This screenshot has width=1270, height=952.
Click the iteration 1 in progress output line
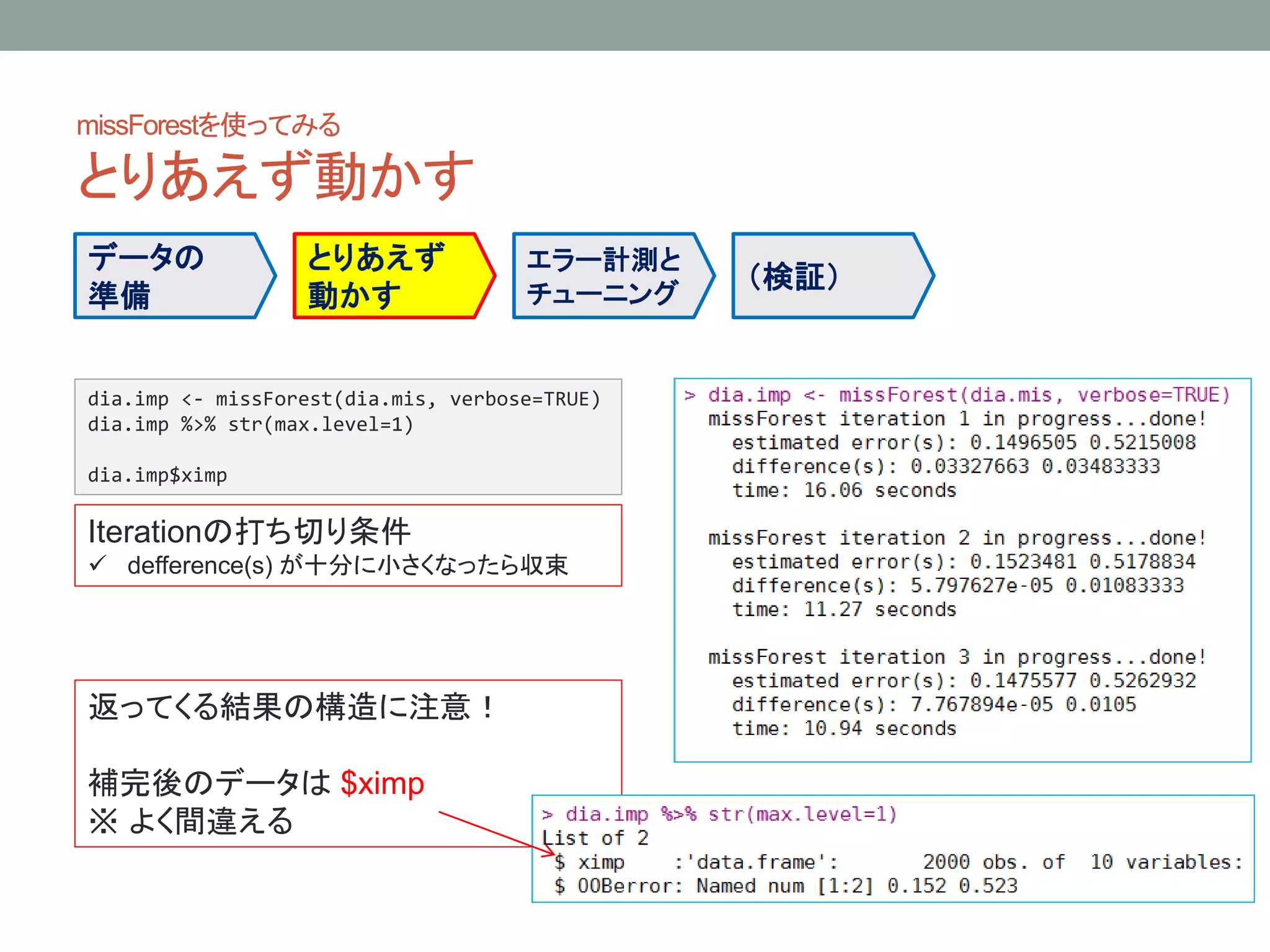957,419
